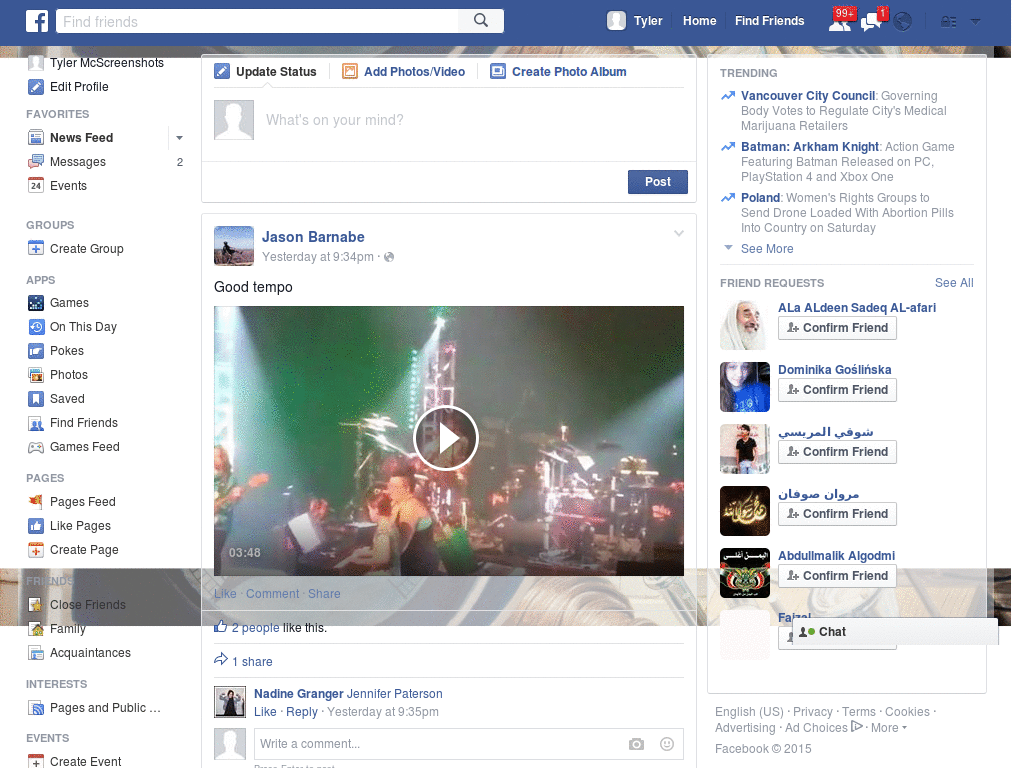The width and height of the screenshot is (1024, 768).
Task: Click the Create Page icon
Action: point(36,551)
